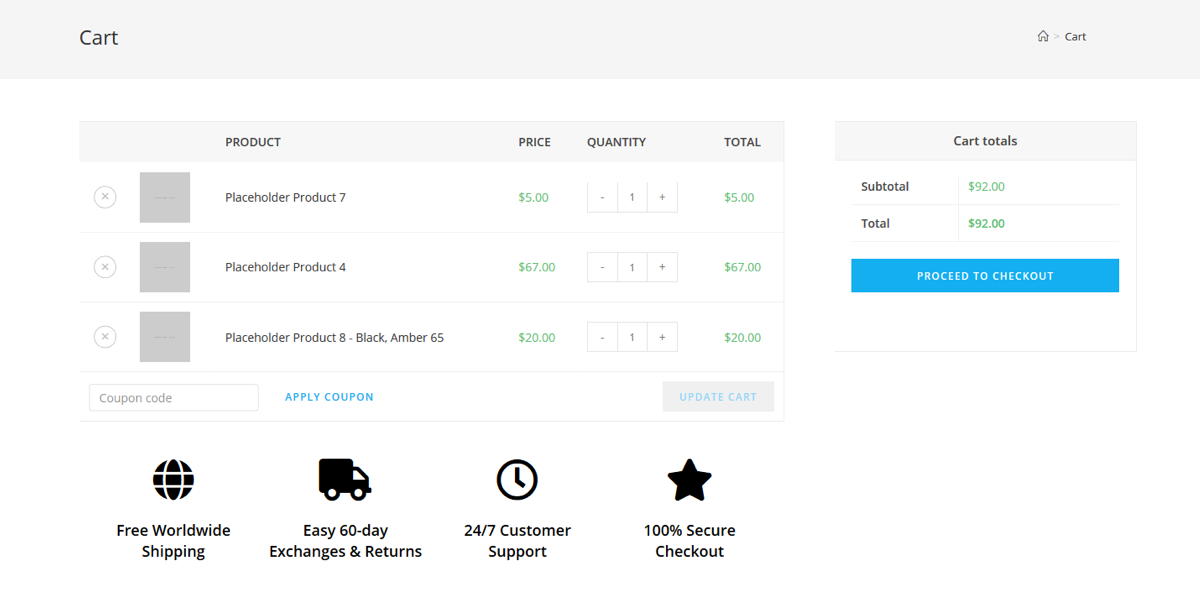The width and height of the screenshot is (1200, 600).
Task: Decrease quantity of Placeholder Product 7
Action: [x=602, y=198]
